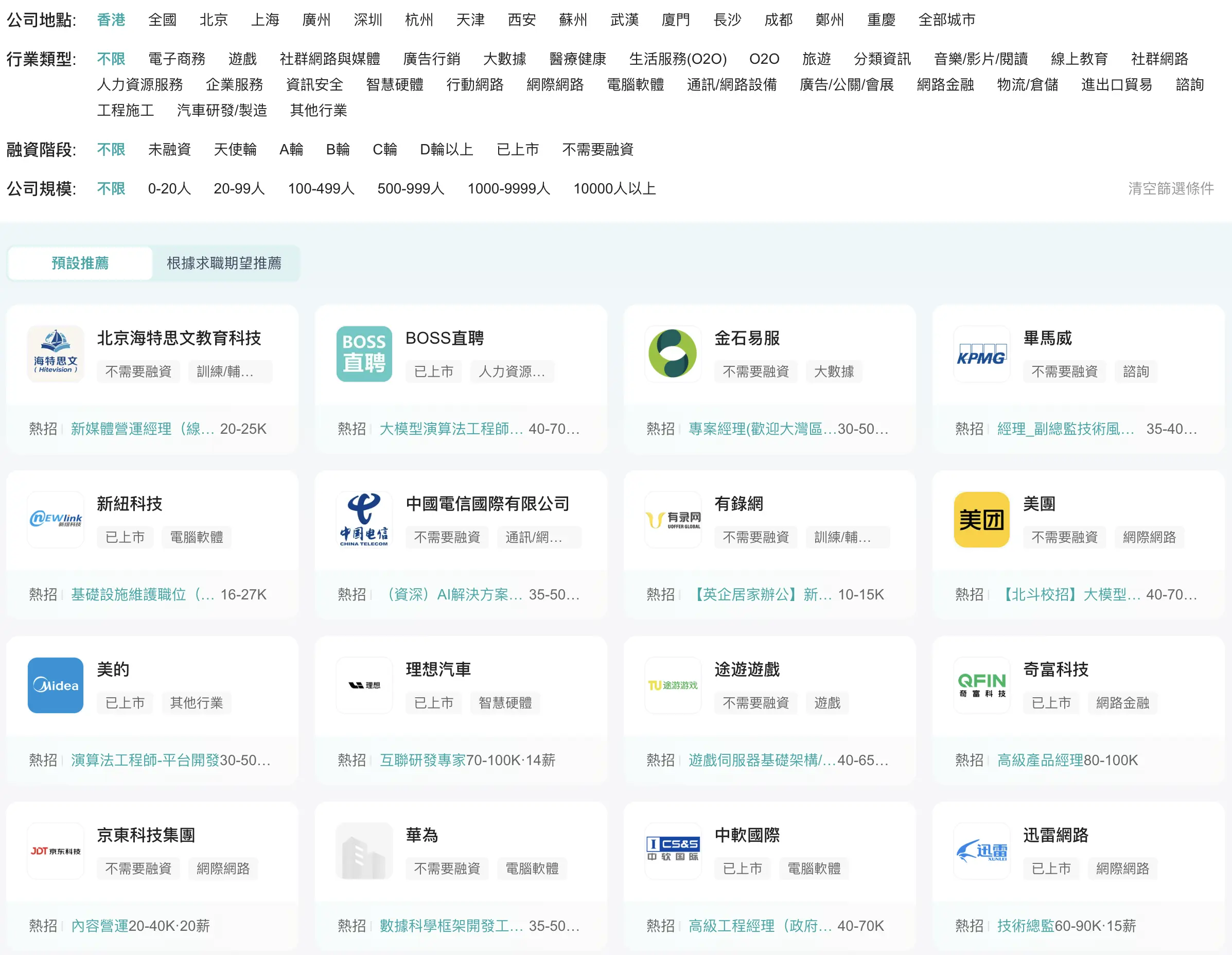Screen dimensions: 1232x955
Task: Open job 新媒體營運經理 20-25K
Action: (142, 429)
